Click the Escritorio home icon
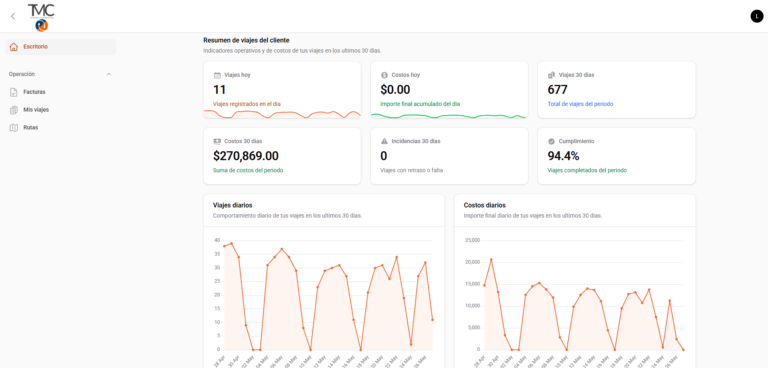 coord(14,47)
